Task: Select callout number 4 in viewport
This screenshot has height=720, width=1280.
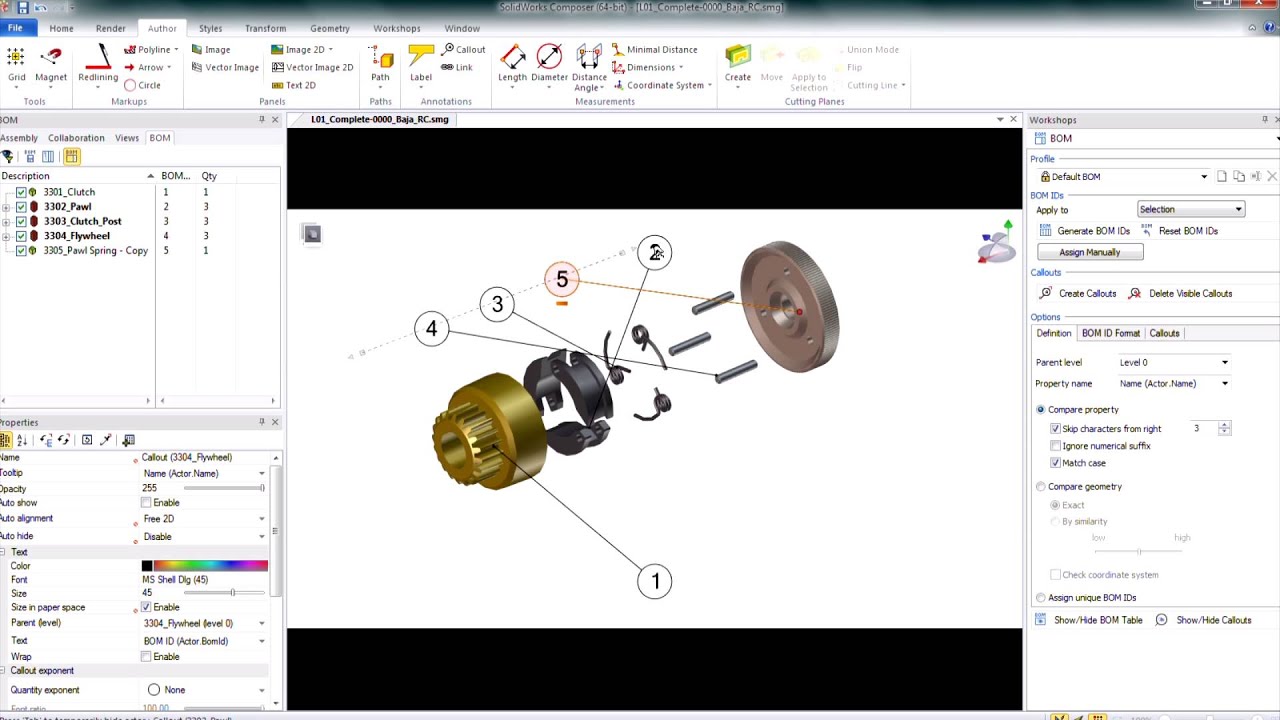Action: (431, 328)
